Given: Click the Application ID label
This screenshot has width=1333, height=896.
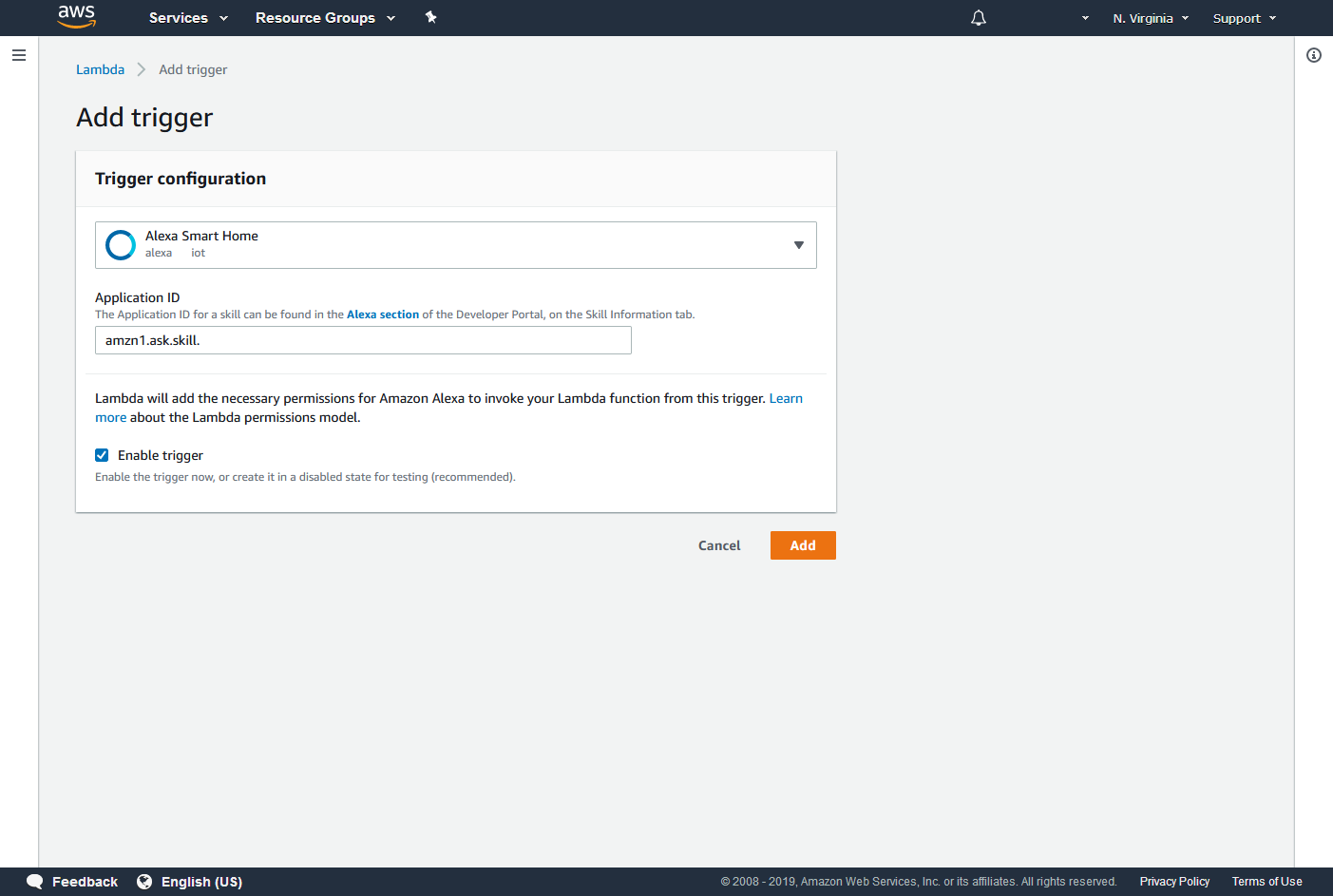Looking at the screenshot, I should tap(137, 297).
